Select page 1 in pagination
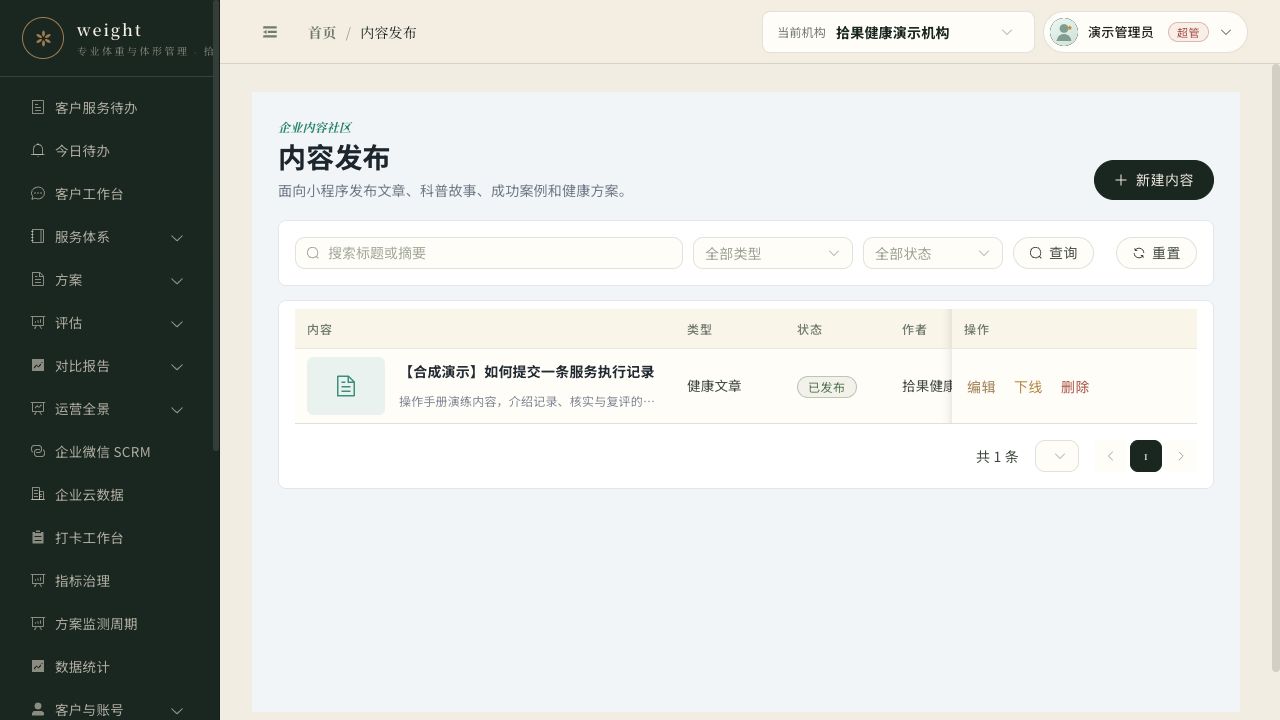1280x720 pixels. pos(1146,456)
